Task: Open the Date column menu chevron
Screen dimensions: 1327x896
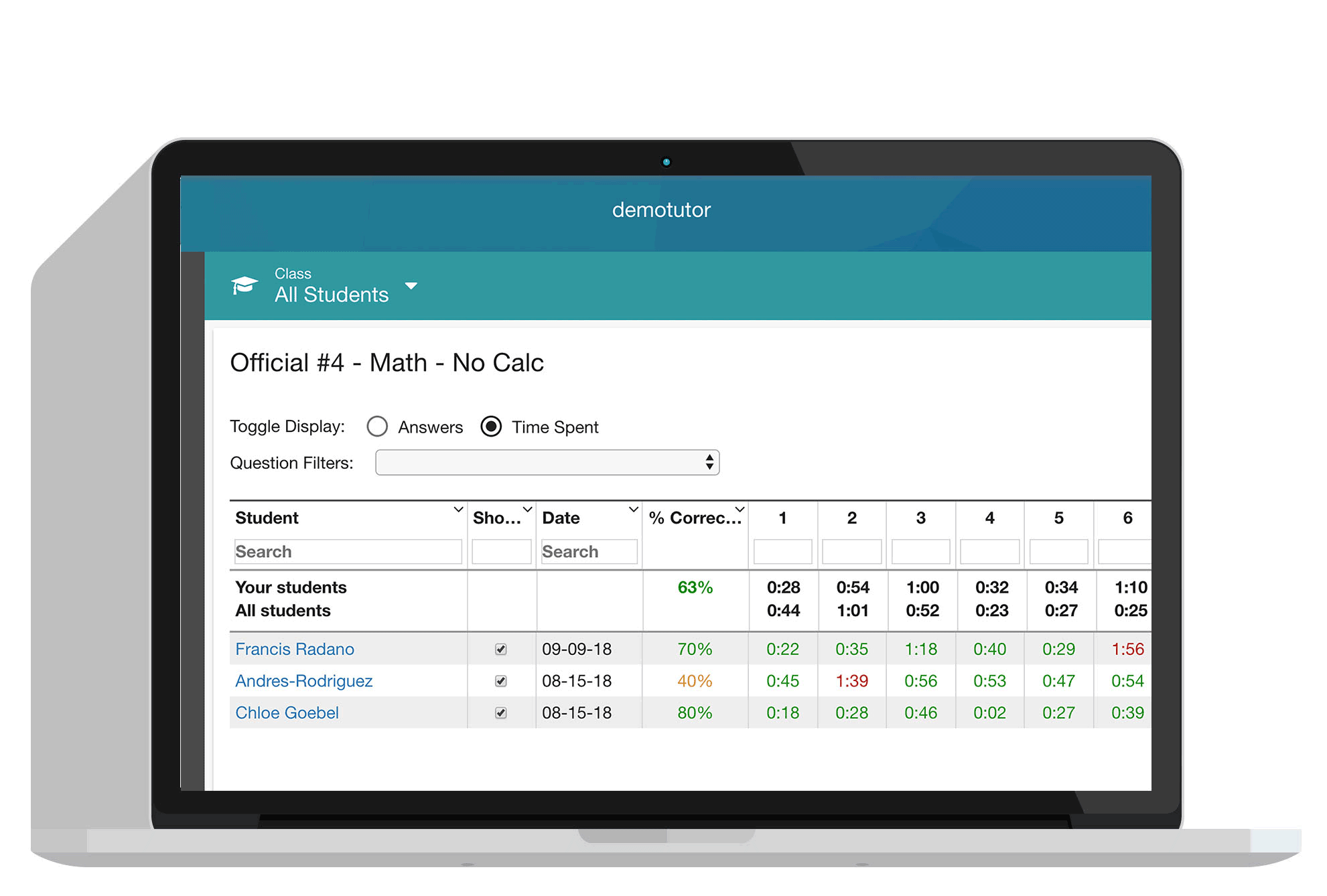Action: [633, 510]
